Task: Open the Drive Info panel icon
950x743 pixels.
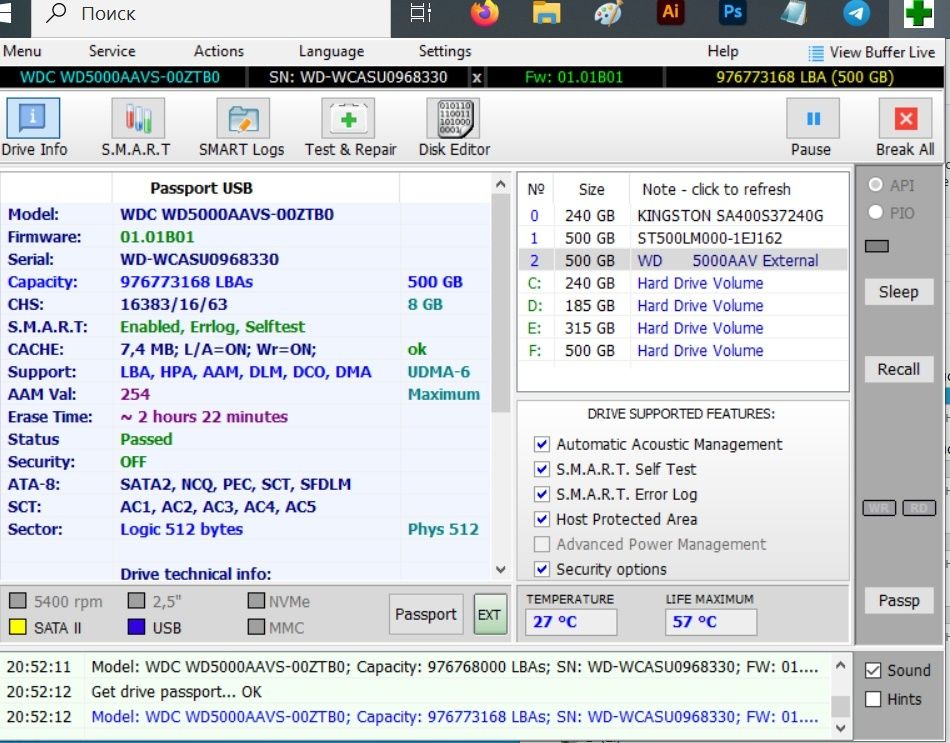Action: [33, 119]
